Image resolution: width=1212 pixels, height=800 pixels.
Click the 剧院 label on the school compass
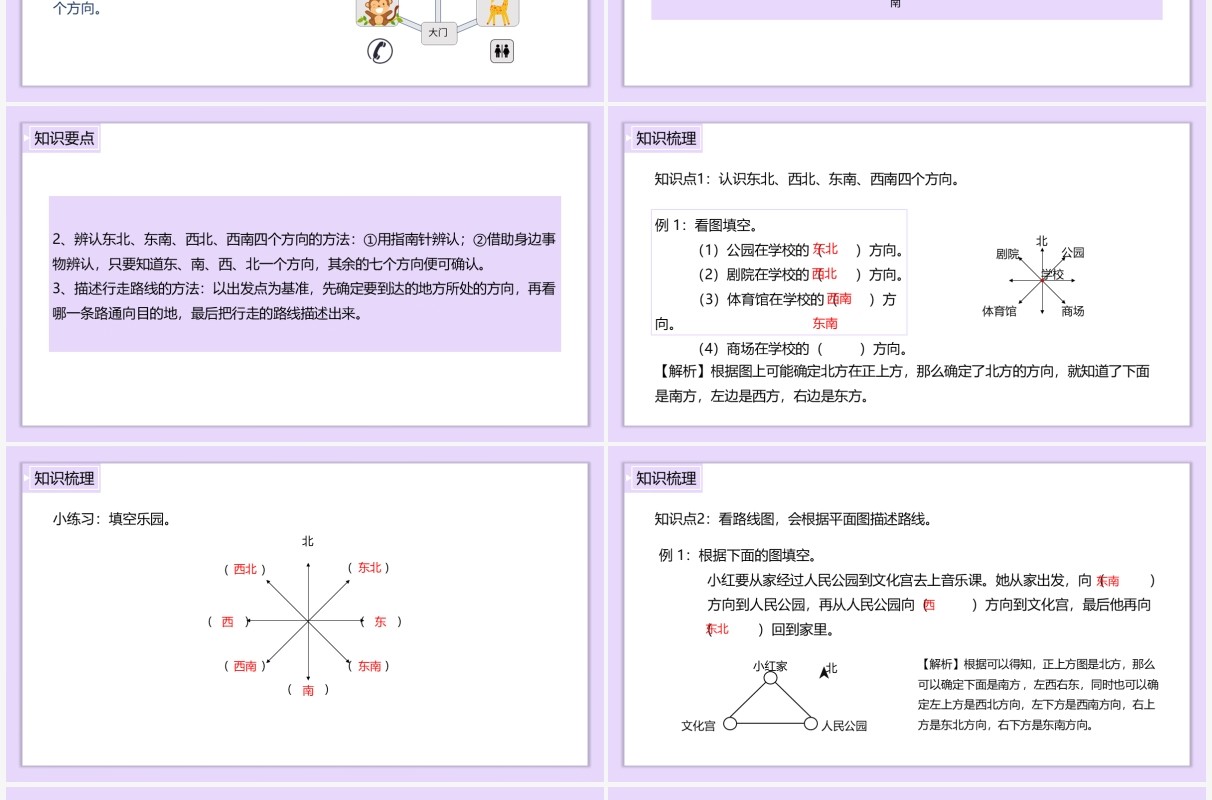pyautogui.click(x=1008, y=254)
